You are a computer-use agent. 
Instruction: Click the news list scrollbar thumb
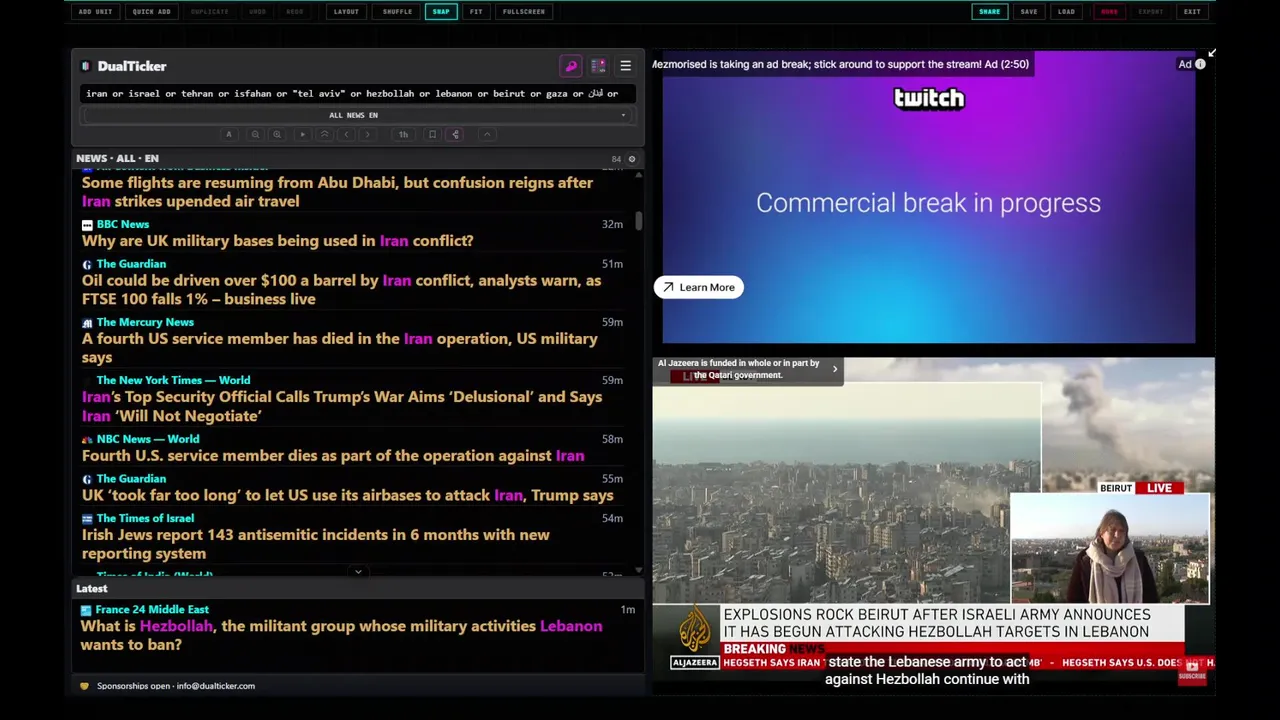[638, 220]
